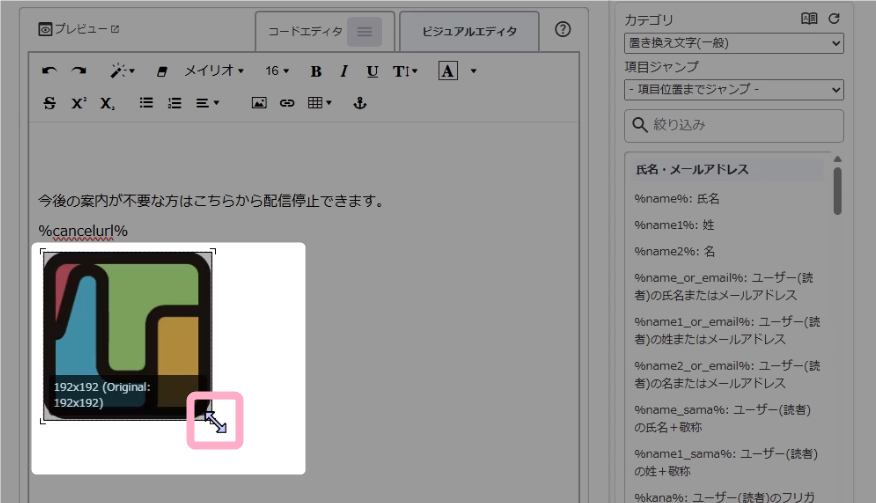Insert an unordered bullet list

click(x=146, y=103)
